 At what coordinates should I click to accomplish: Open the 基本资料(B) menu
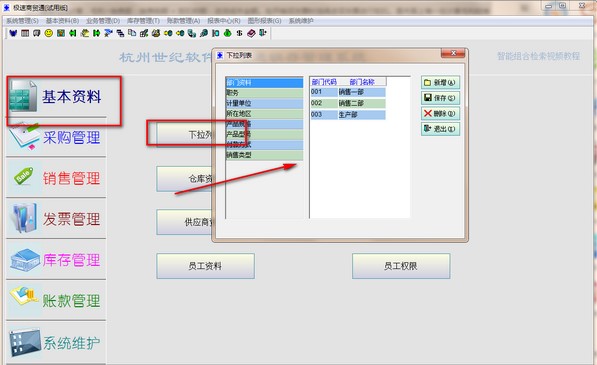click(x=62, y=21)
